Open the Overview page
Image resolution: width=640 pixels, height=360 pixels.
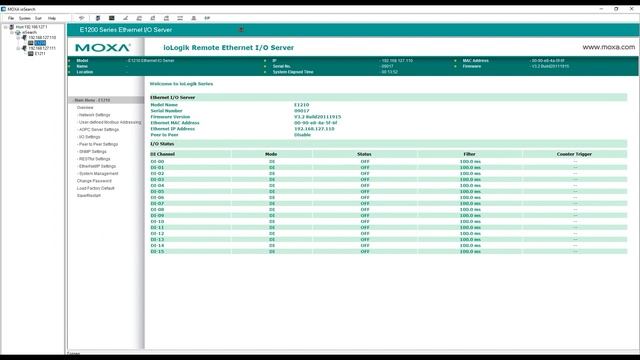pyautogui.click(x=85, y=108)
